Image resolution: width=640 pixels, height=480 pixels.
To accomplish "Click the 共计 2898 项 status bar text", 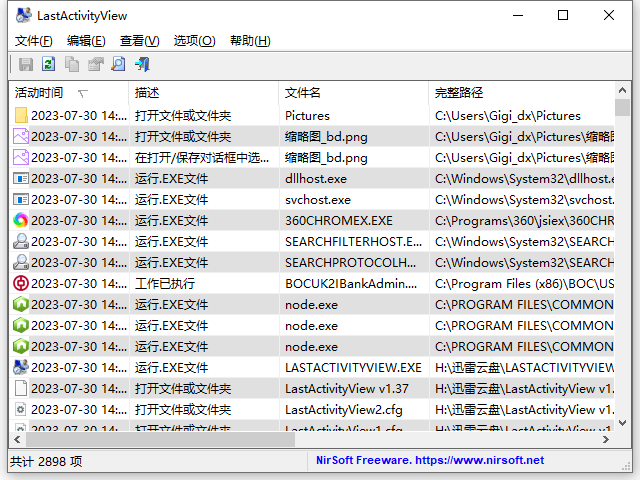I will pos(46,461).
